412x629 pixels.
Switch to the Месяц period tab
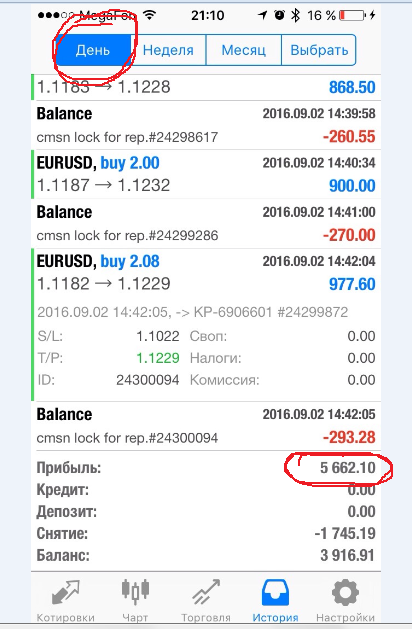point(244,50)
